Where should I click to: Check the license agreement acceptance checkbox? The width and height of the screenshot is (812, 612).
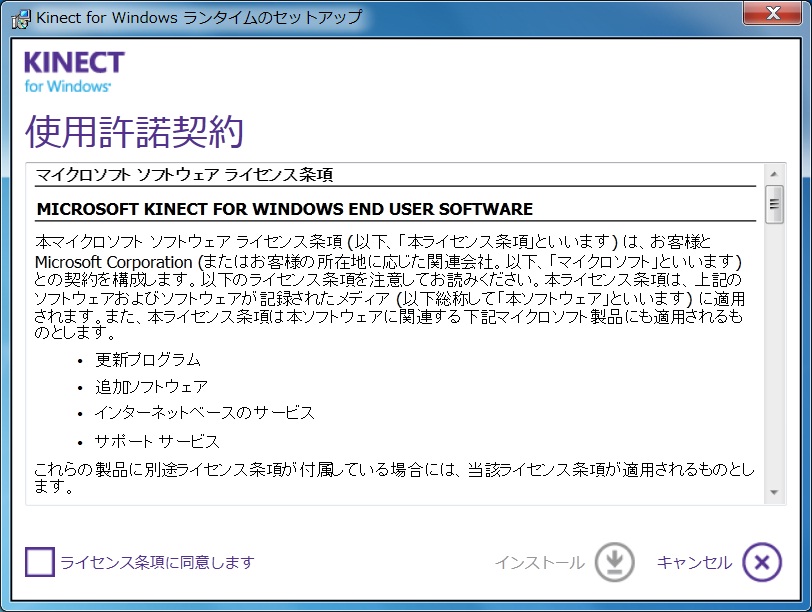click(x=40, y=562)
